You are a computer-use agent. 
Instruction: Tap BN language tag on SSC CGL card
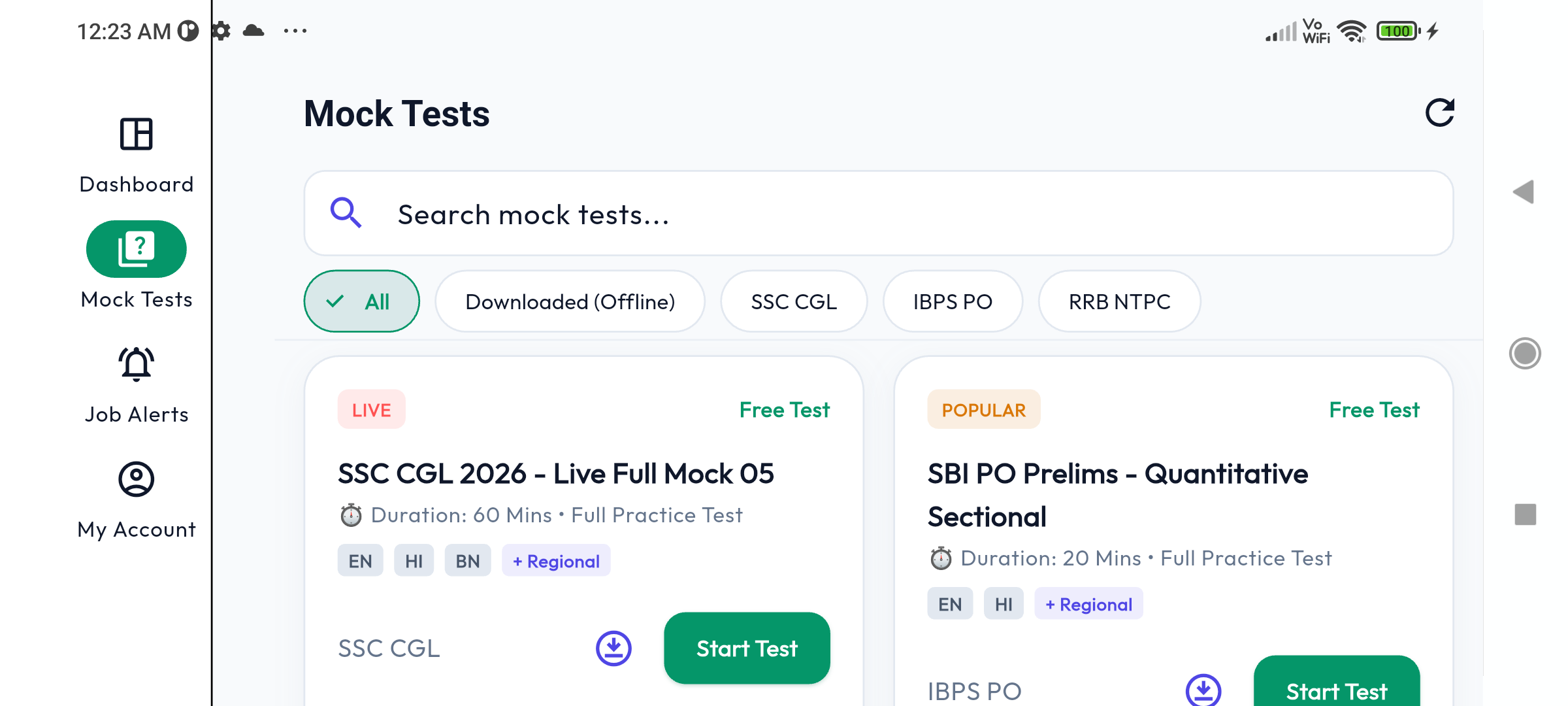pyautogui.click(x=468, y=561)
